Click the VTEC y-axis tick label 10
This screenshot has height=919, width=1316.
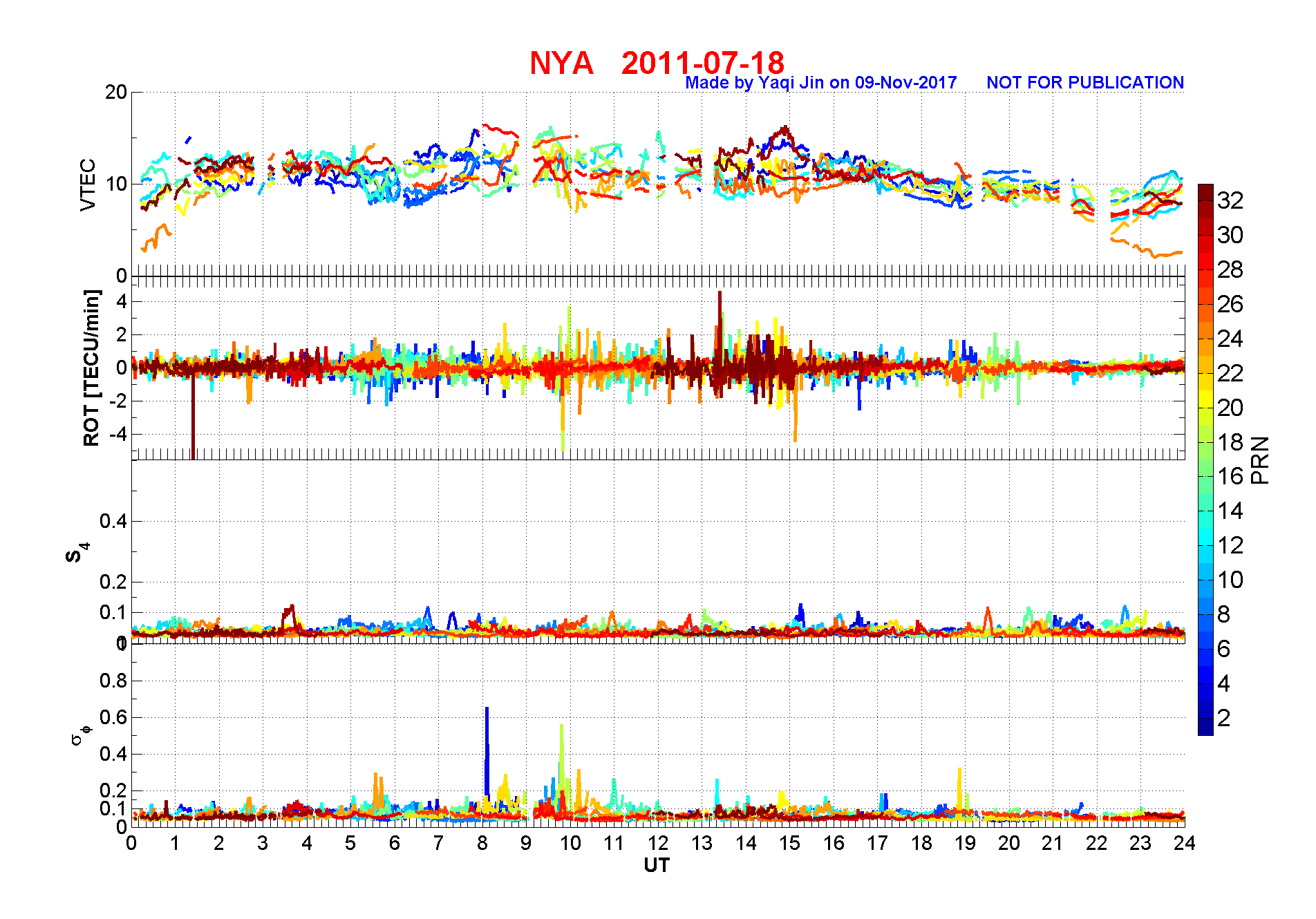tap(115, 184)
